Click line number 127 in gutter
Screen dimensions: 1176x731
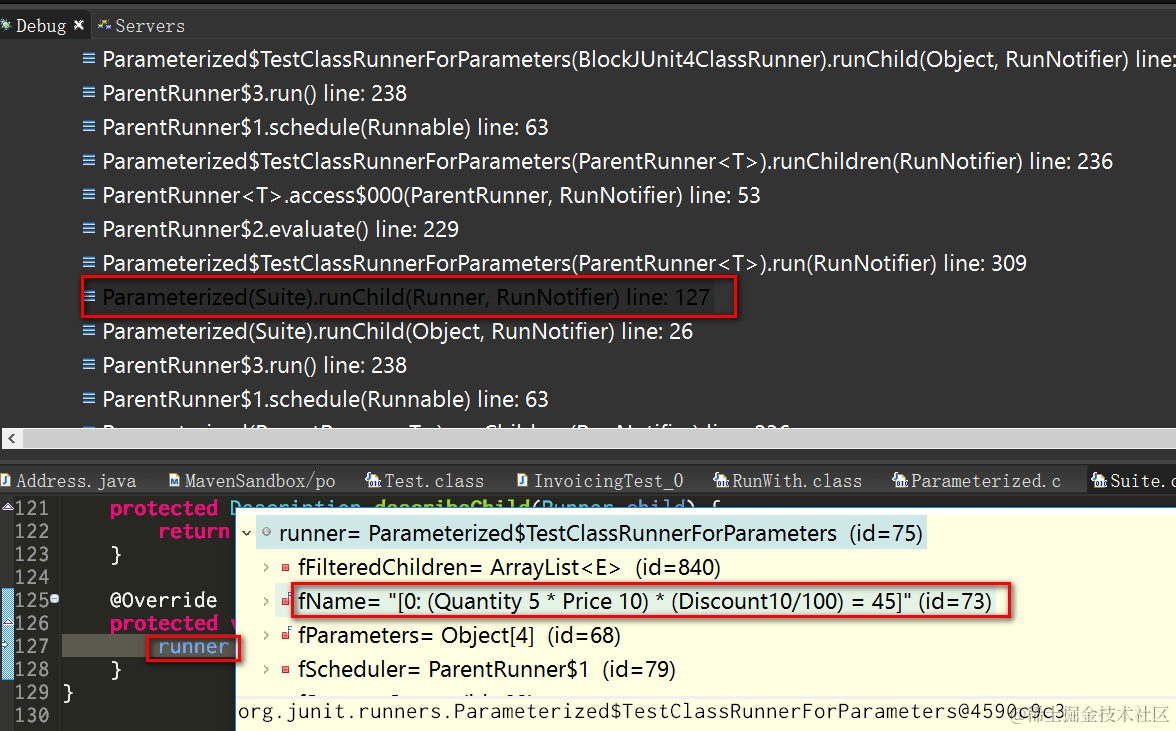32,646
